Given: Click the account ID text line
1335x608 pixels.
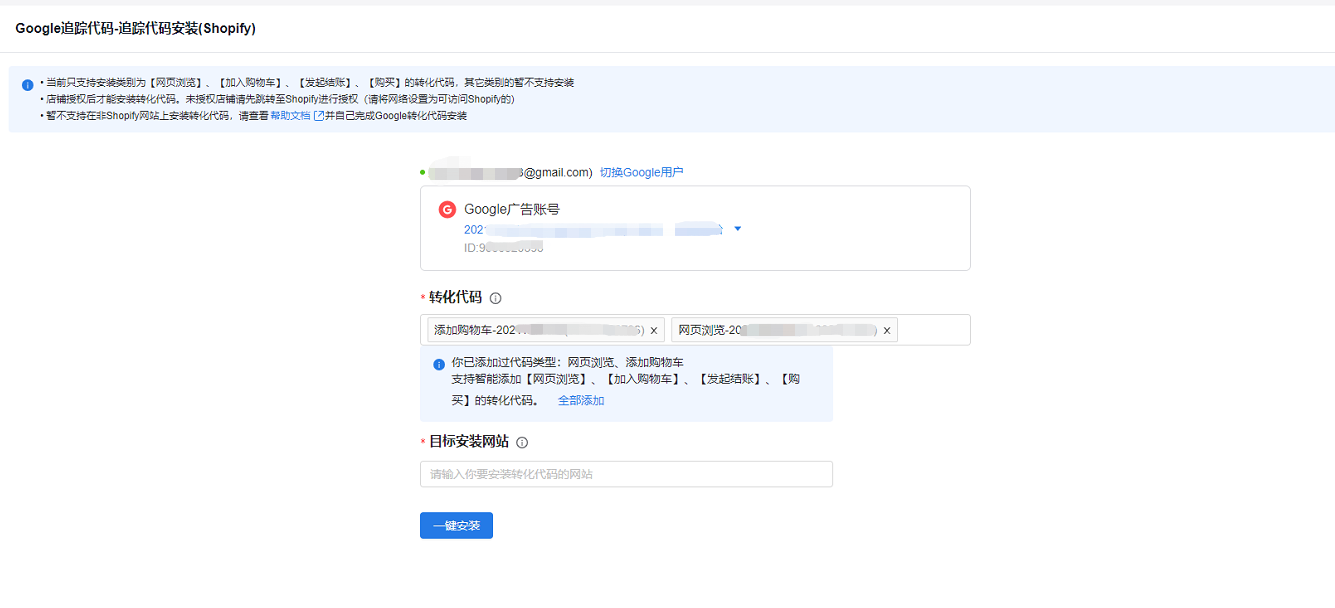Looking at the screenshot, I should [504, 247].
